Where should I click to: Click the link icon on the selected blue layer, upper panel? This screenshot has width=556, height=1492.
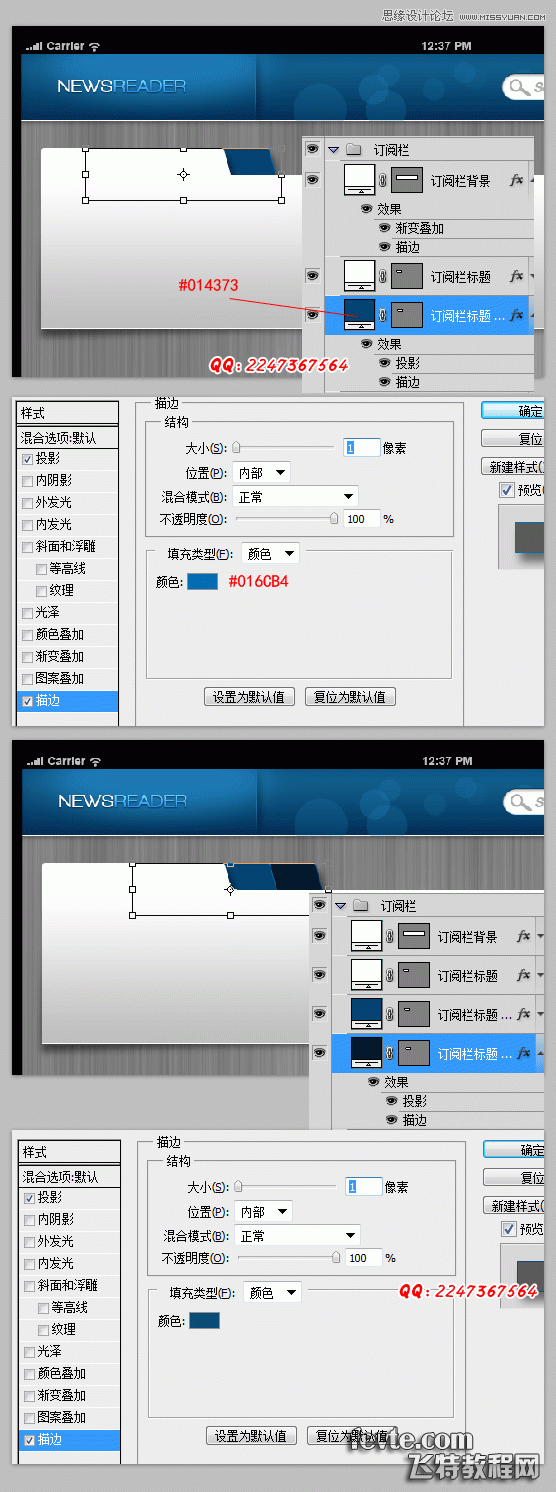point(382,315)
